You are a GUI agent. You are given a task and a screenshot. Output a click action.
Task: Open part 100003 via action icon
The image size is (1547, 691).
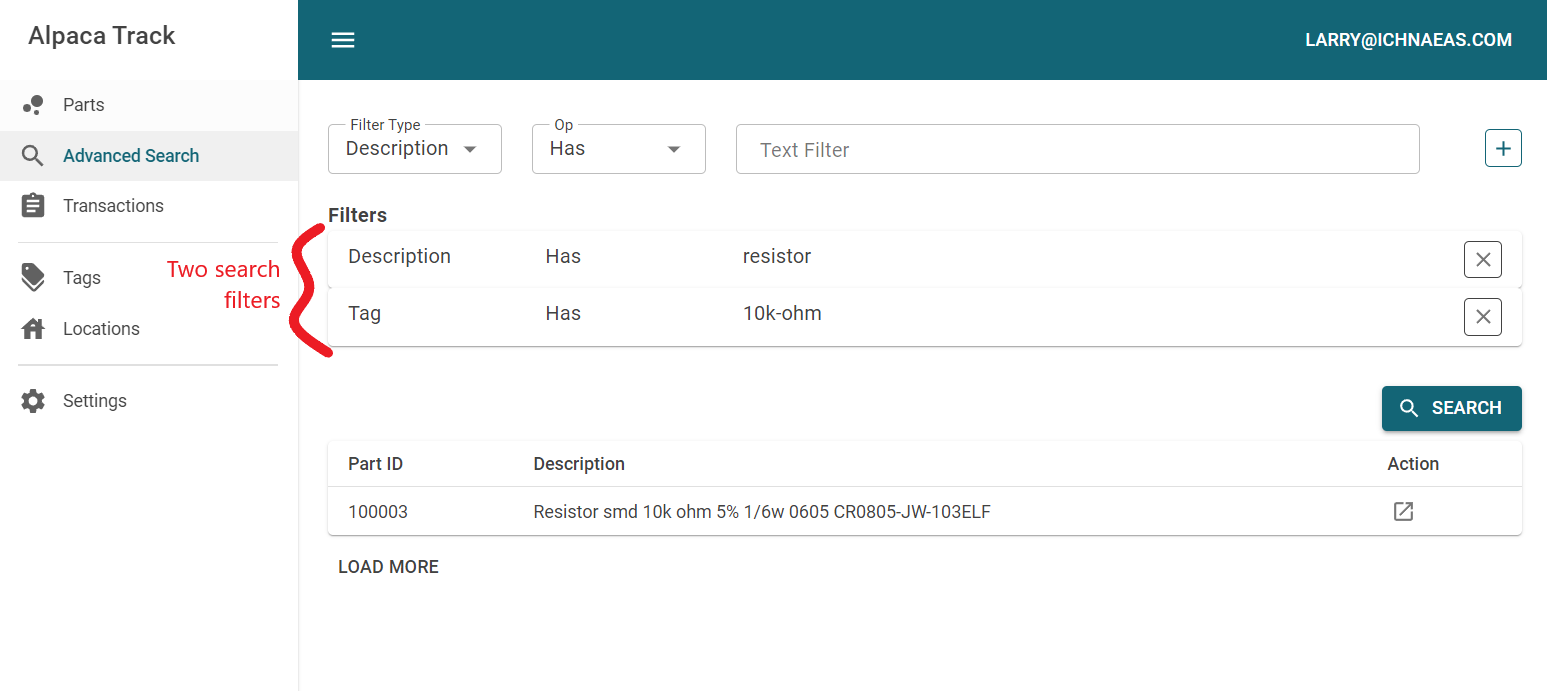[x=1403, y=512]
